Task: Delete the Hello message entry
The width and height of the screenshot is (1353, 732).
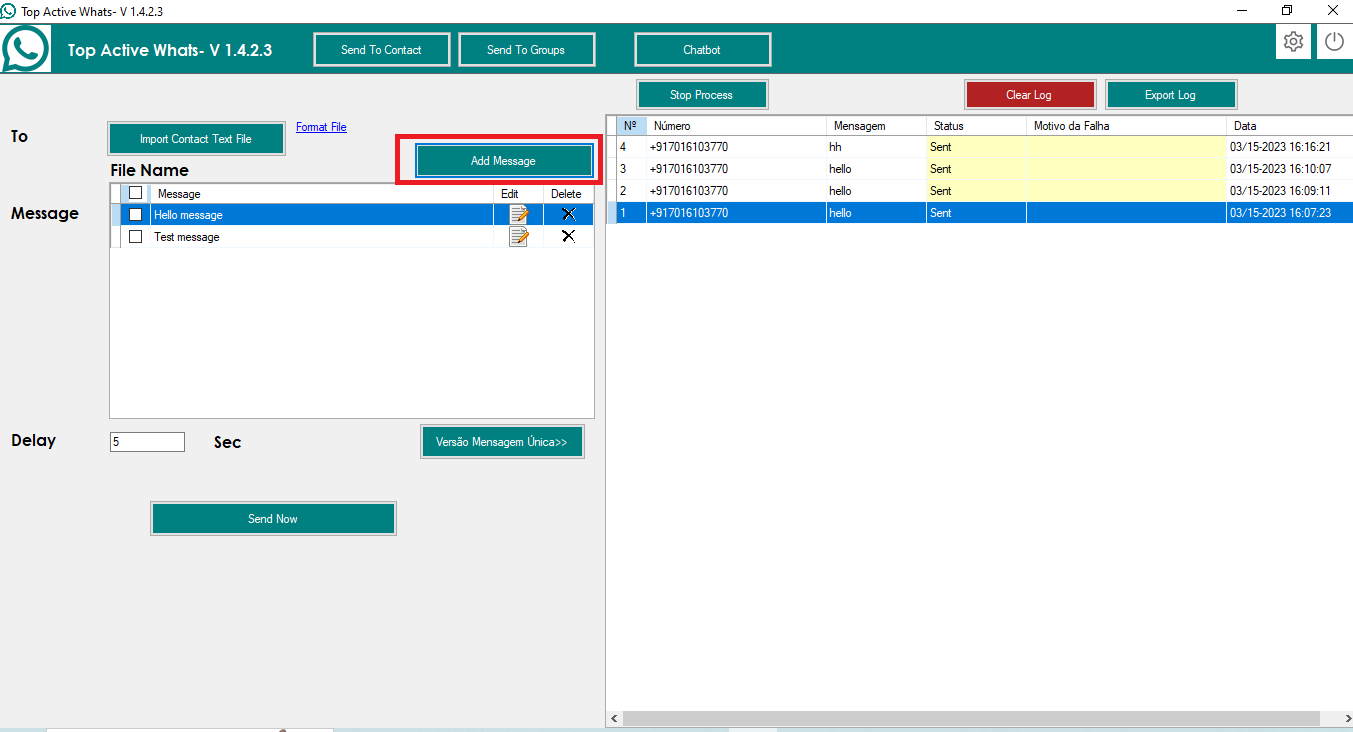Action: point(568,214)
